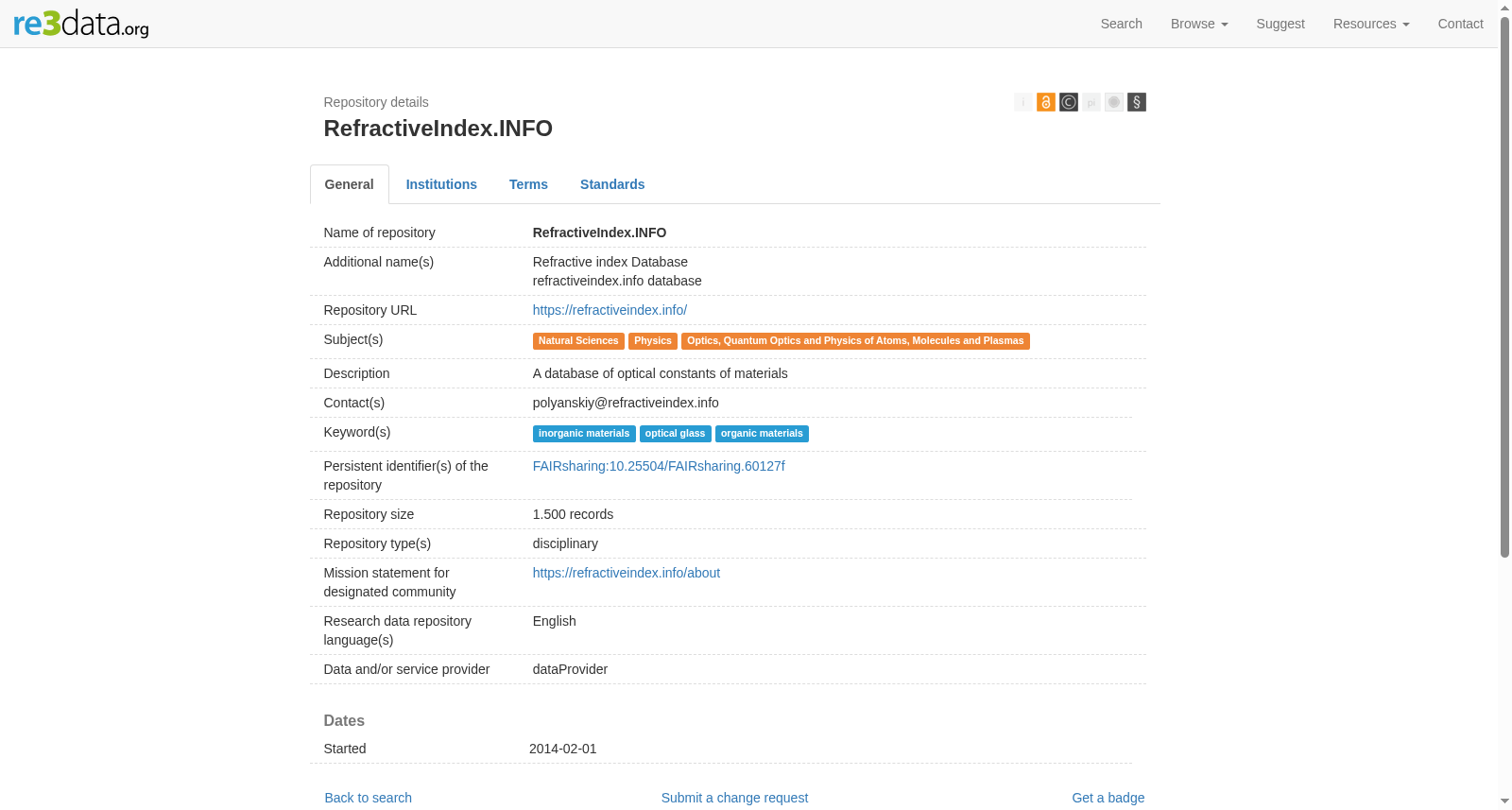Click the Natural Sciences subject tag
The width and height of the screenshot is (1512, 810).
578,341
